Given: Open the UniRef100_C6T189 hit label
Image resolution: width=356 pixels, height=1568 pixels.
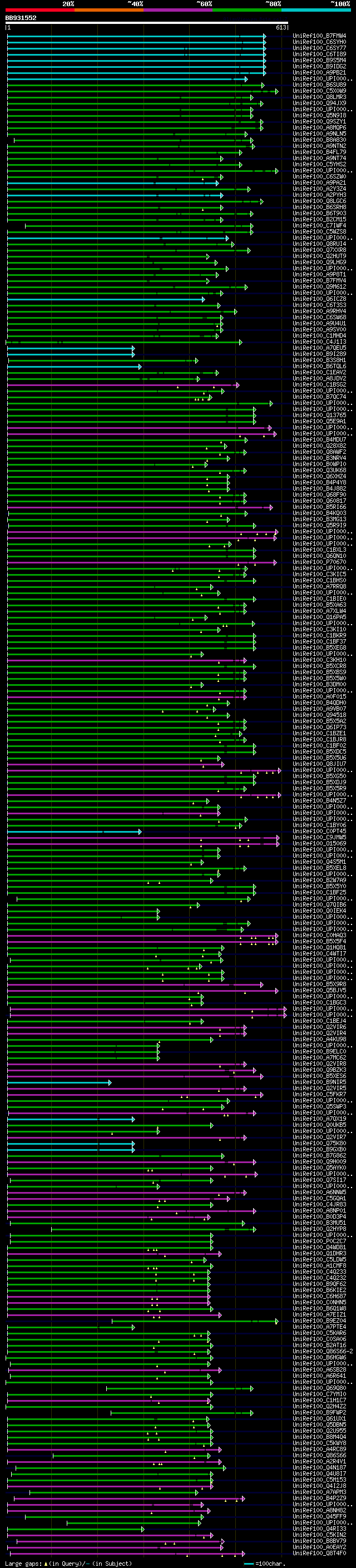Looking at the screenshot, I should pos(319,54).
